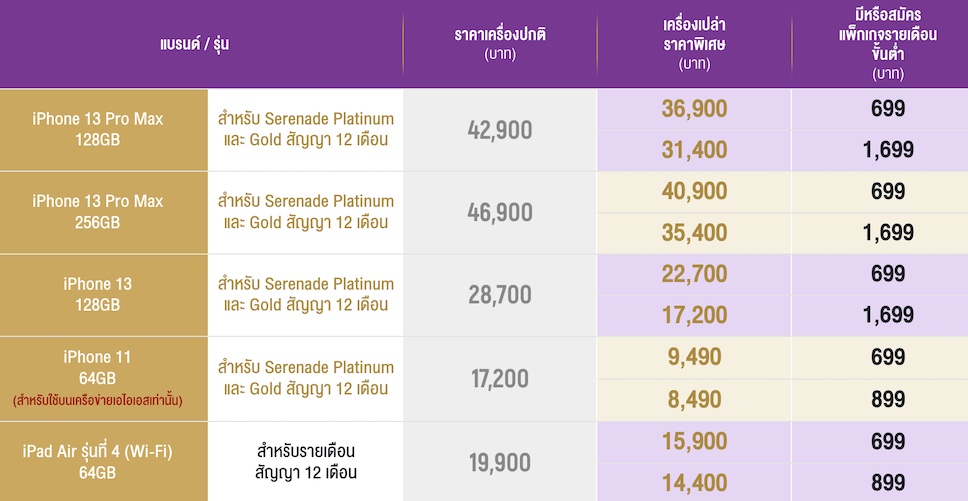The width and height of the screenshot is (968, 501).
Task: Click the สำหรับรายเดือน สัญญา 12 เดือน text
Action: point(306,461)
